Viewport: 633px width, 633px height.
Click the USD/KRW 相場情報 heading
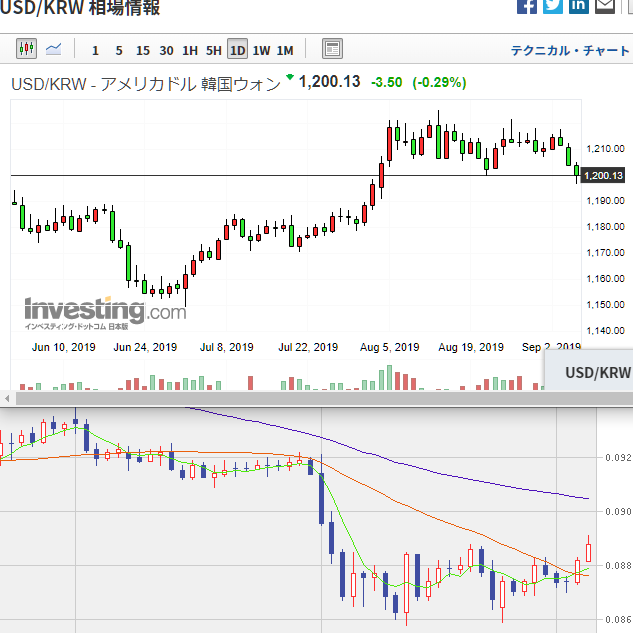coord(80,8)
